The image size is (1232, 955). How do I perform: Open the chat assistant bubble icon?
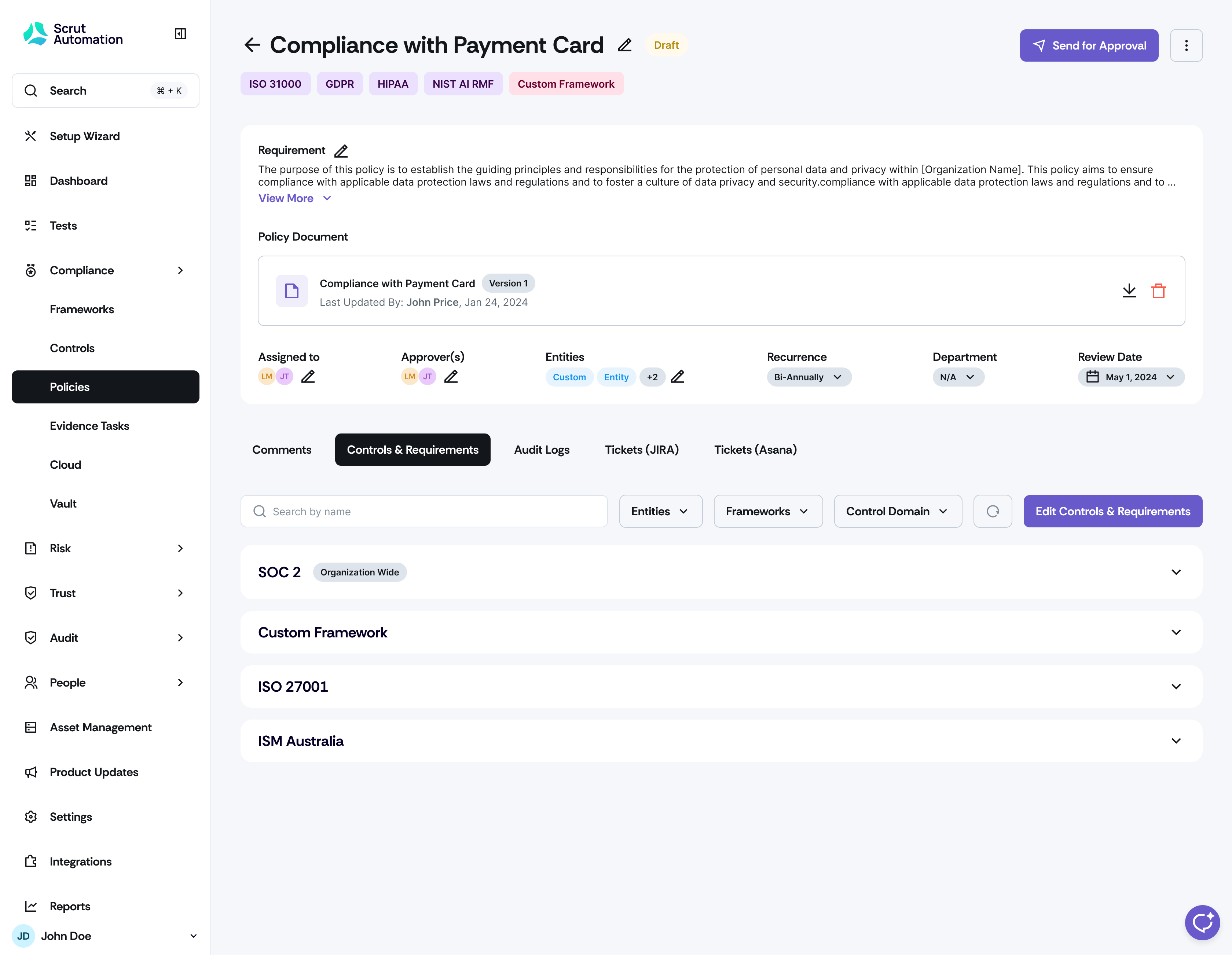1202,922
